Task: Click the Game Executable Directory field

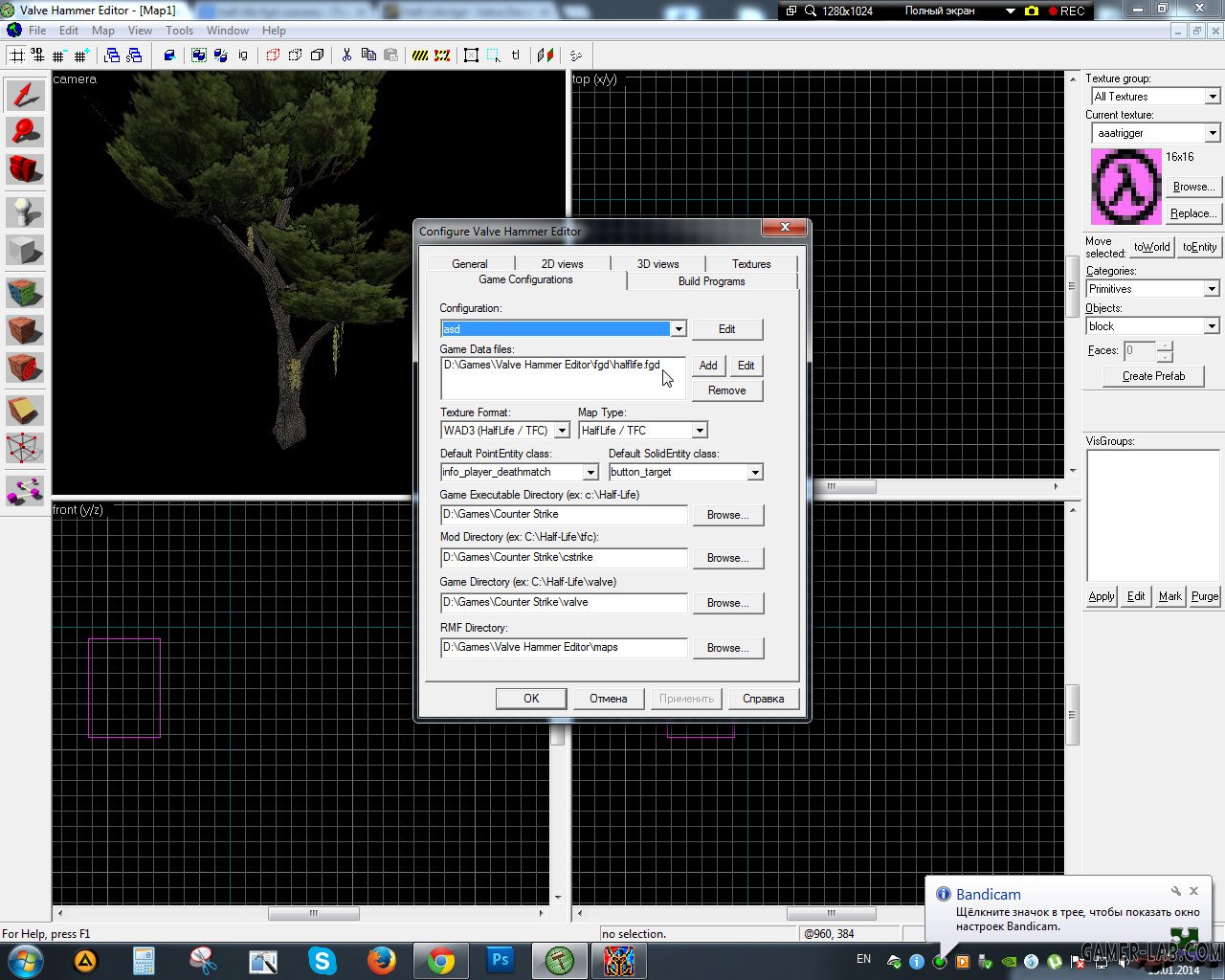Action: (564, 515)
